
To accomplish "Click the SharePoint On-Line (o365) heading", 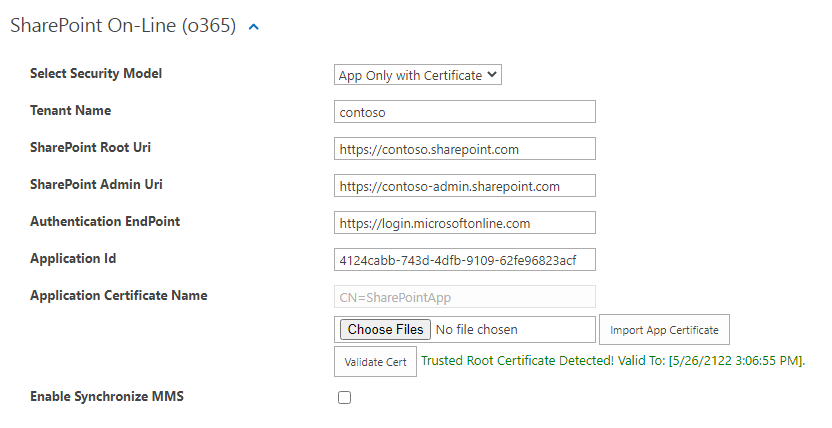I will (x=122, y=27).
